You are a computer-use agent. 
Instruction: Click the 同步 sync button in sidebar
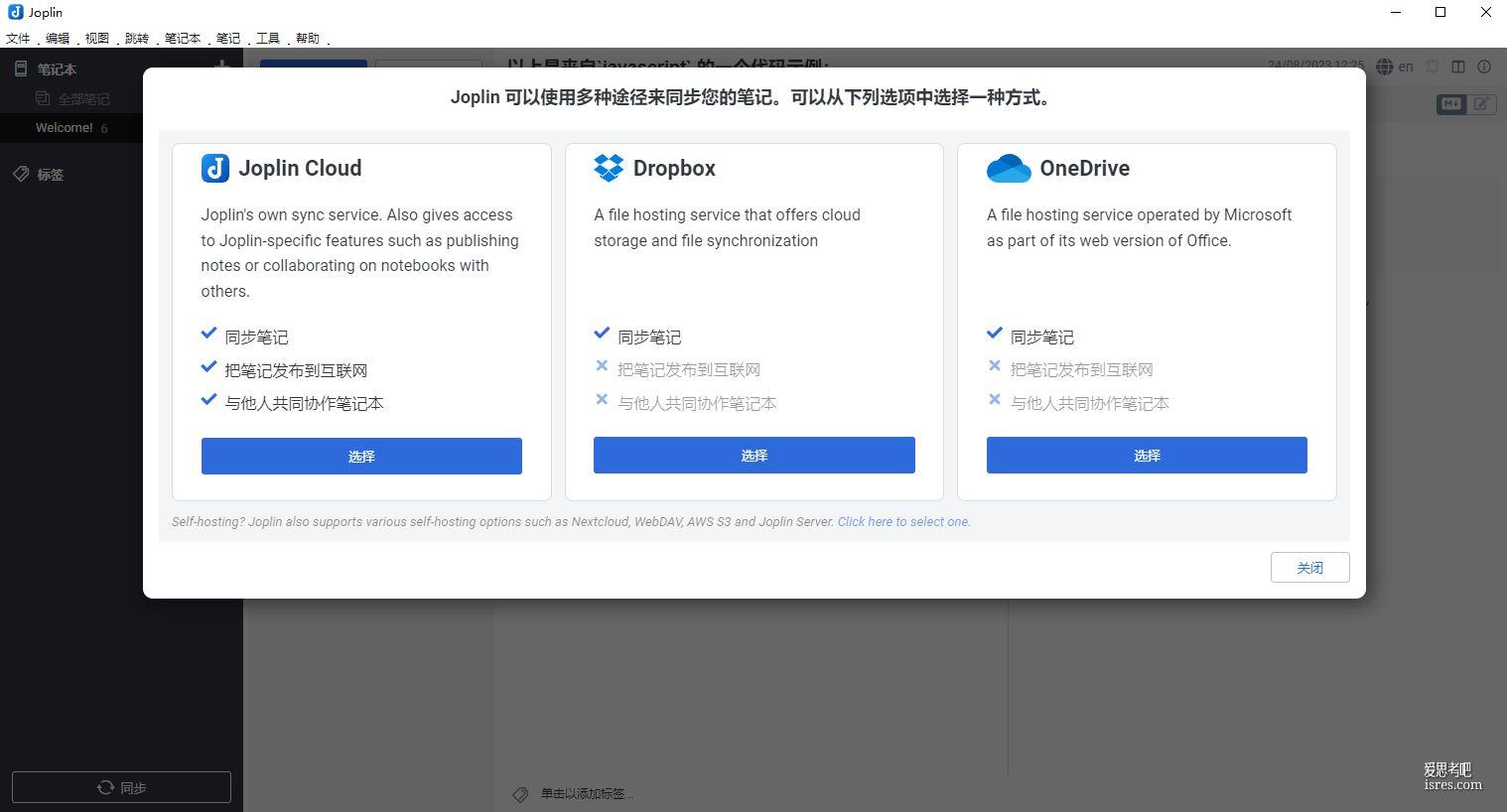pyautogui.click(x=121, y=787)
